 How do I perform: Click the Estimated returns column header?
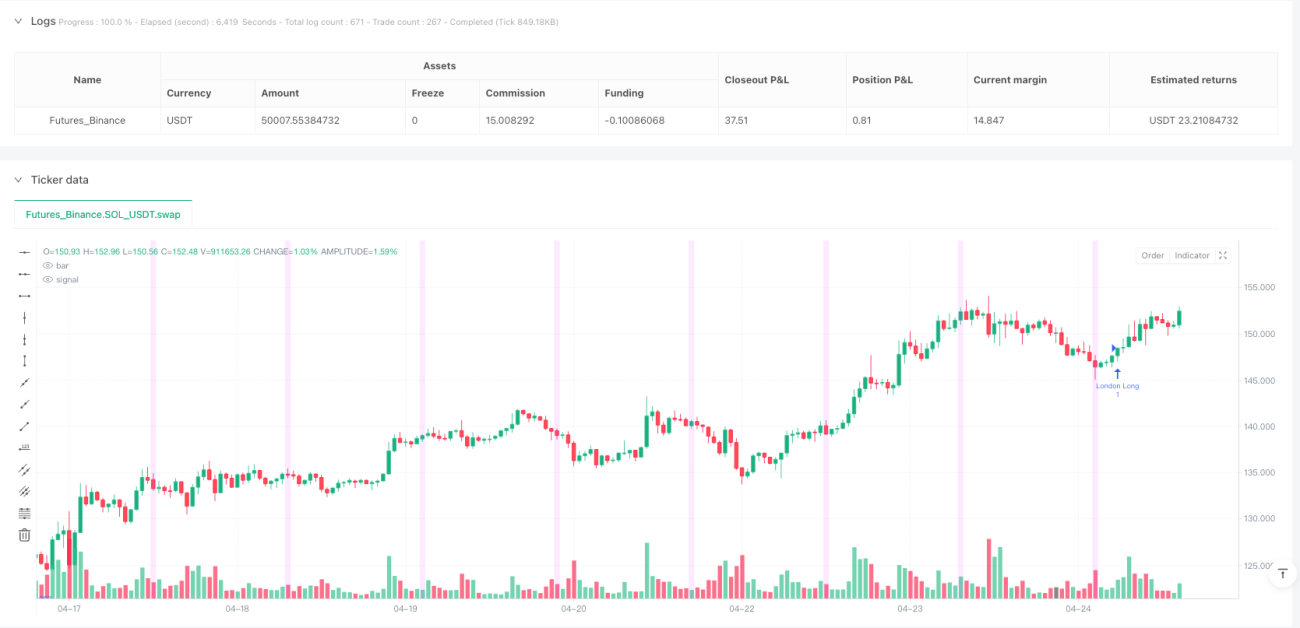pyautogui.click(x=1193, y=80)
